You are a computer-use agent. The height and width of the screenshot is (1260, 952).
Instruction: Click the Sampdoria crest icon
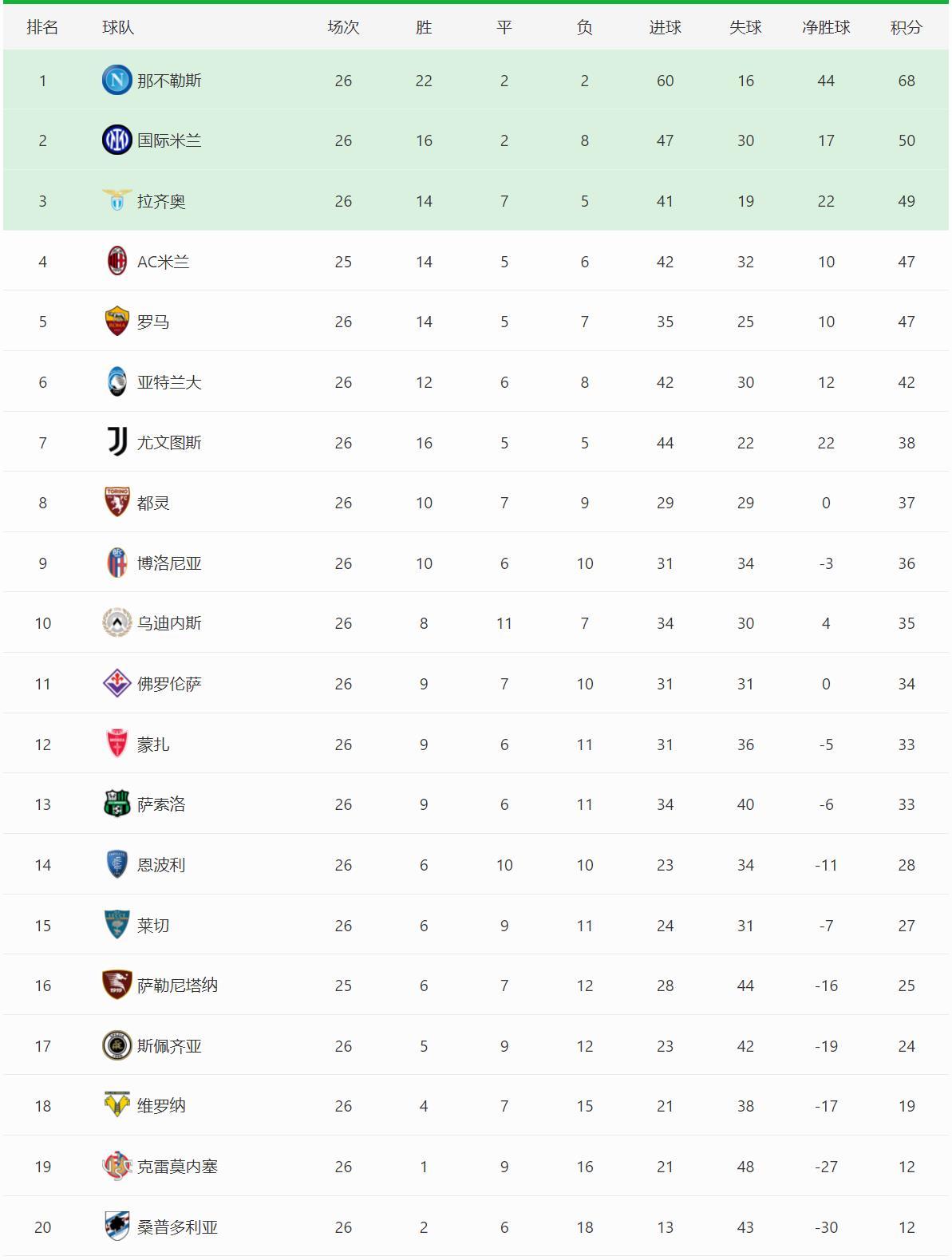coord(117,1226)
